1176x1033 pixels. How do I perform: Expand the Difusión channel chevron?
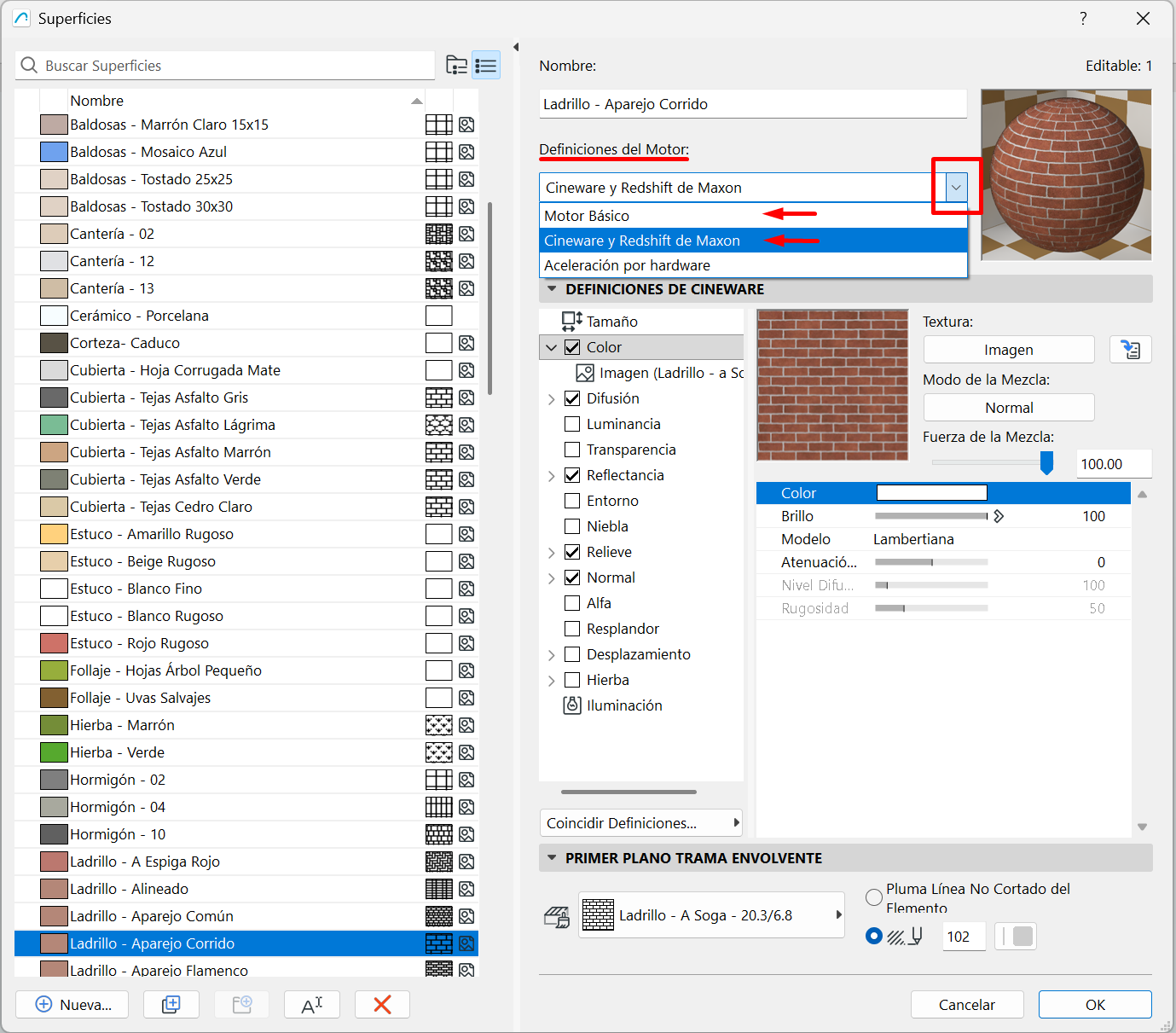point(551,398)
